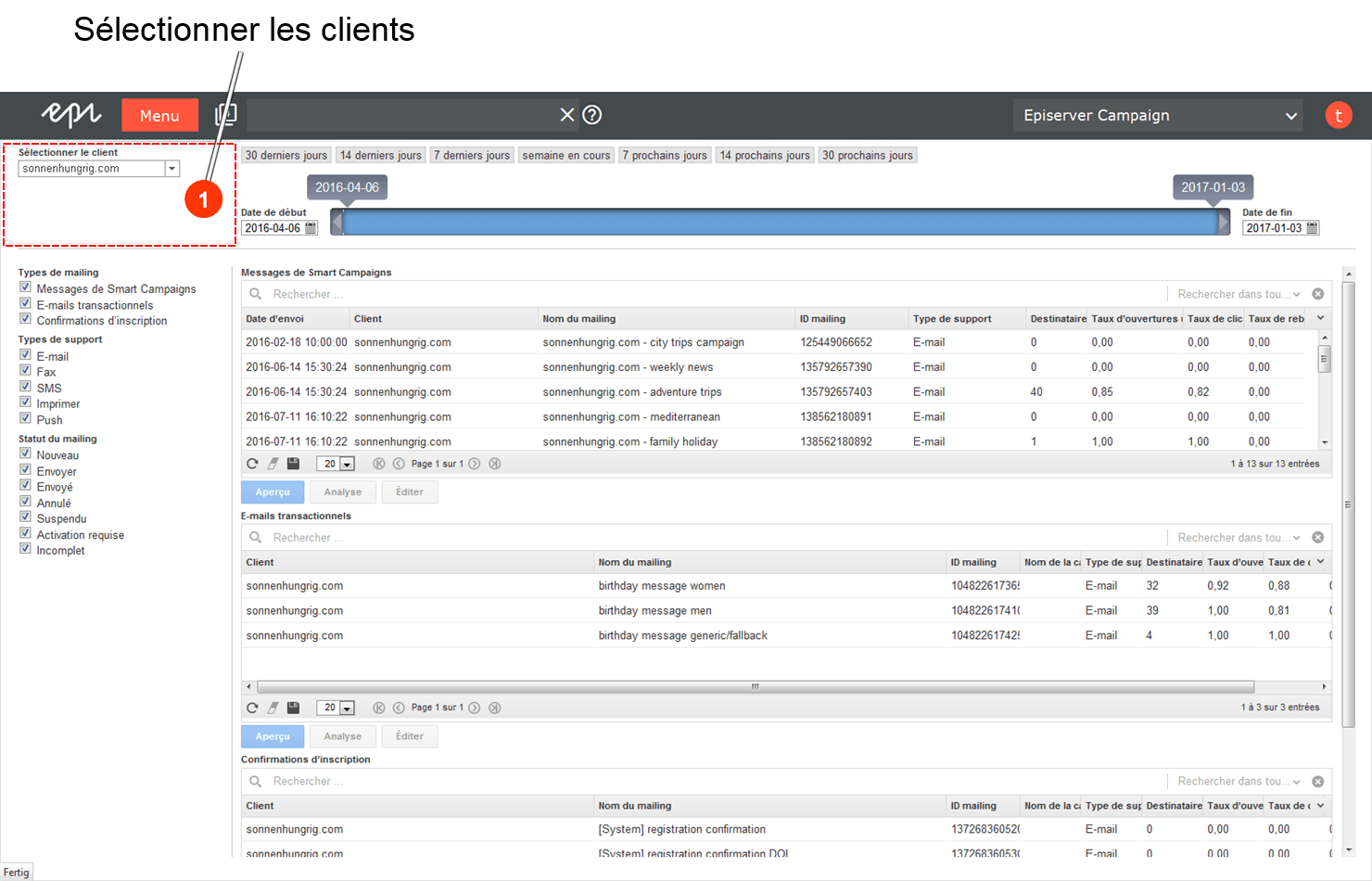Click the save icon under Smart Campaigns table
1372x881 pixels.
click(293, 464)
